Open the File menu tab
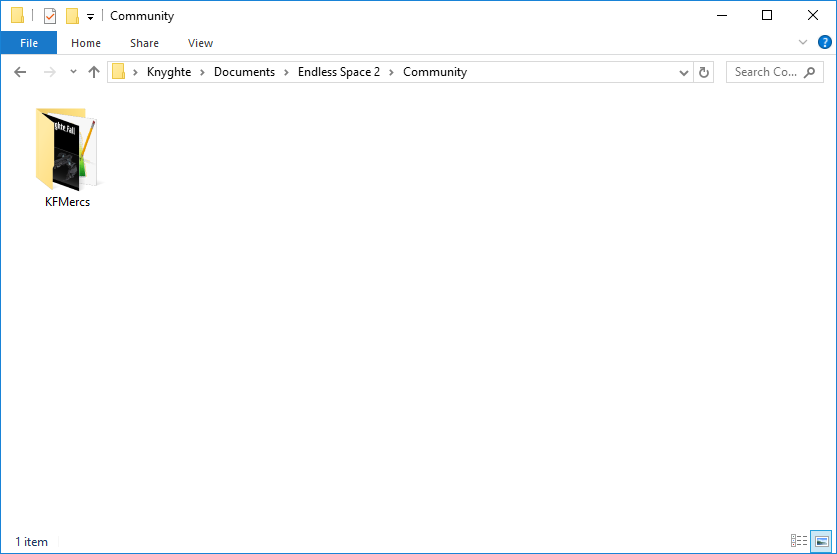Image resolution: width=837 pixels, height=554 pixels. coord(29,43)
